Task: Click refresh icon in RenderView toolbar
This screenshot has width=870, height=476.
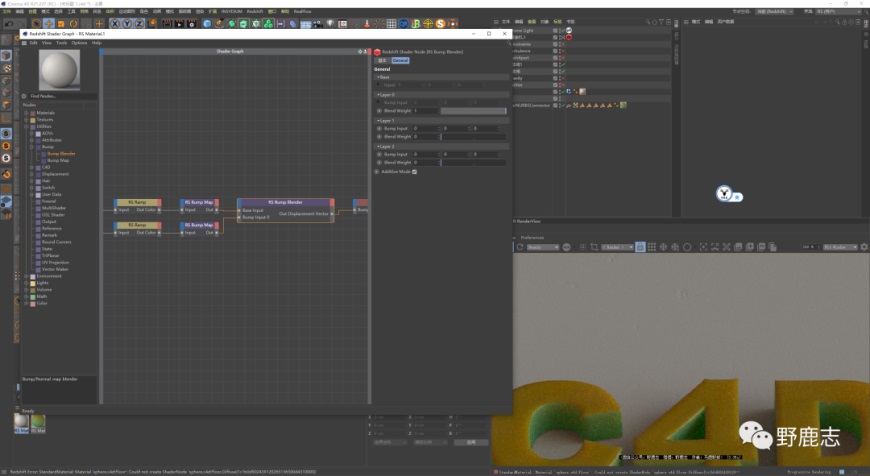Action: [520, 247]
